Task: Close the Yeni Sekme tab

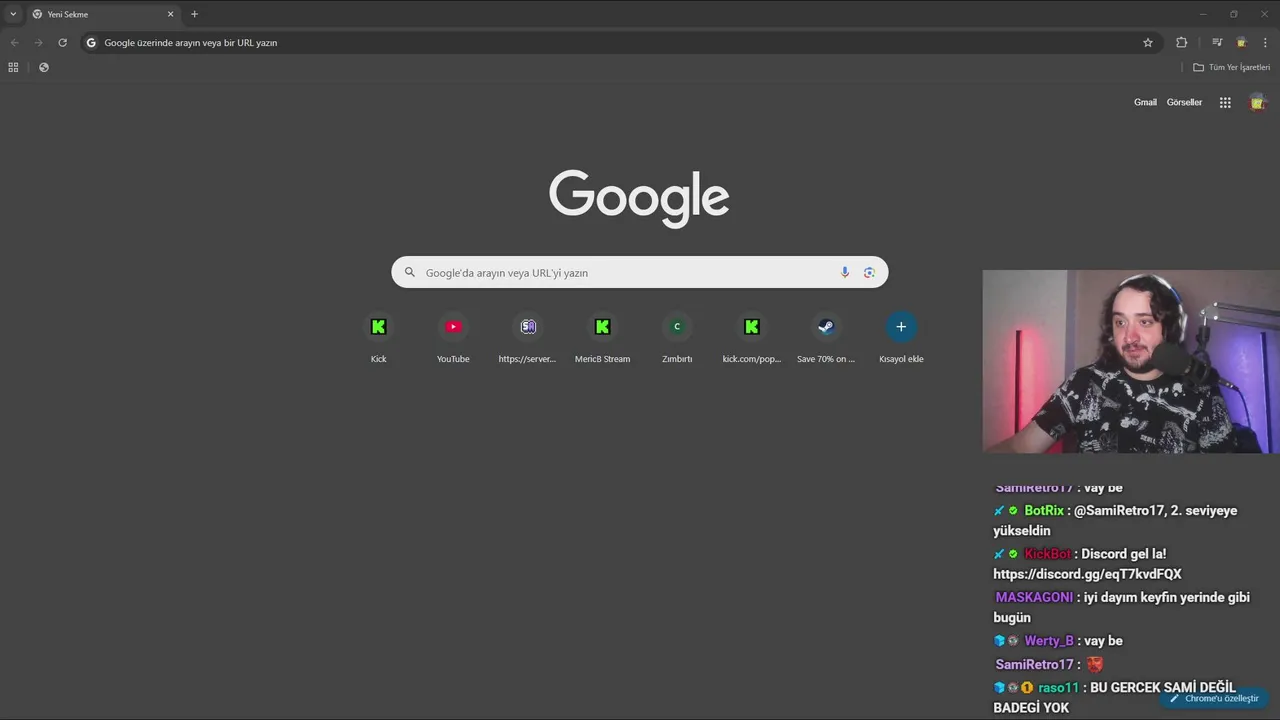Action: pyautogui.click(x=170, y=14)
